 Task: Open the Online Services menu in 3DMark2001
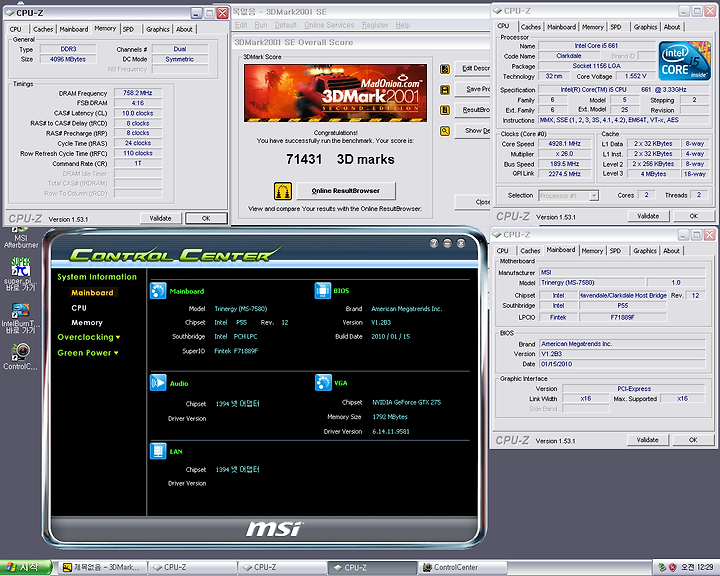click(329, 25)
